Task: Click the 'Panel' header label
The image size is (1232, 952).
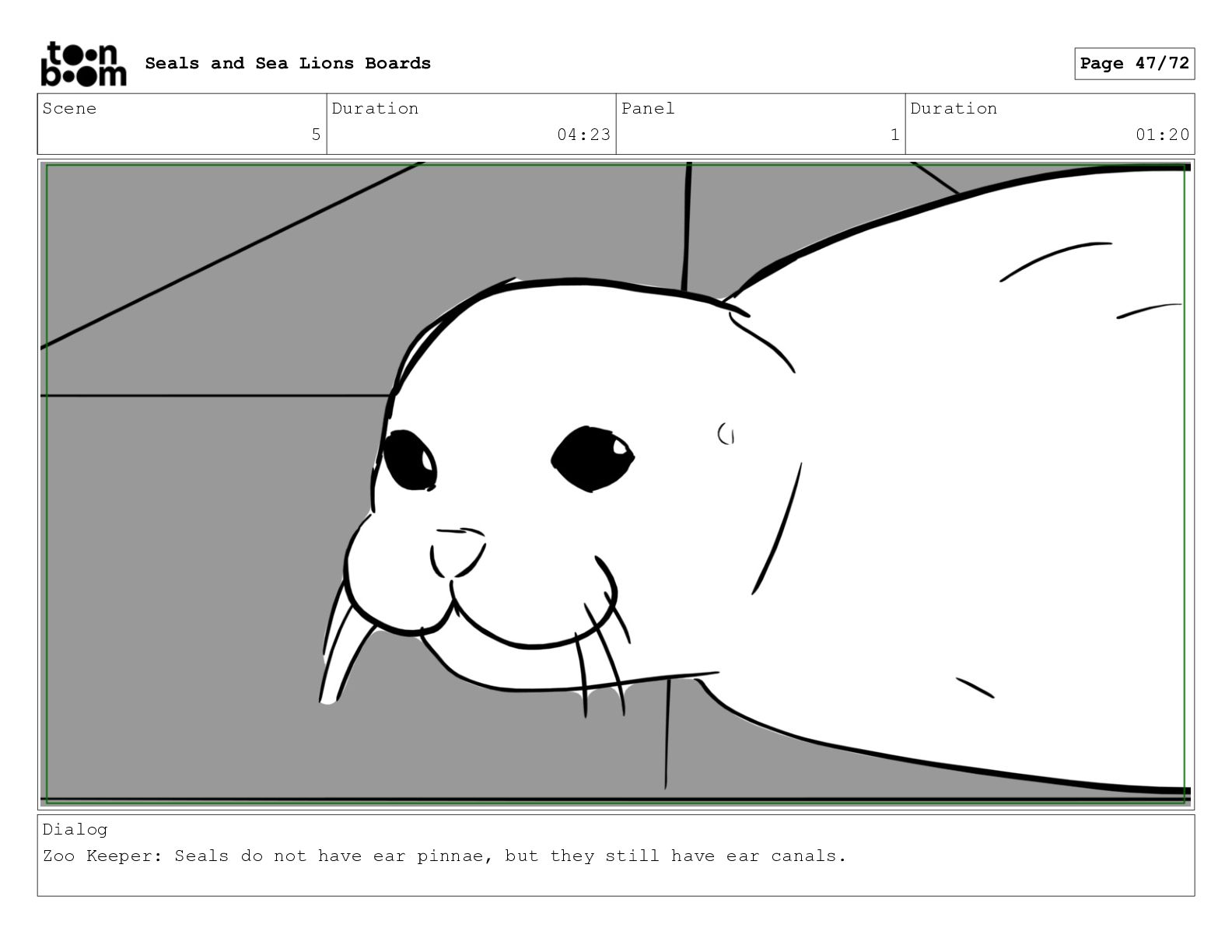Action: coord(648,108)
